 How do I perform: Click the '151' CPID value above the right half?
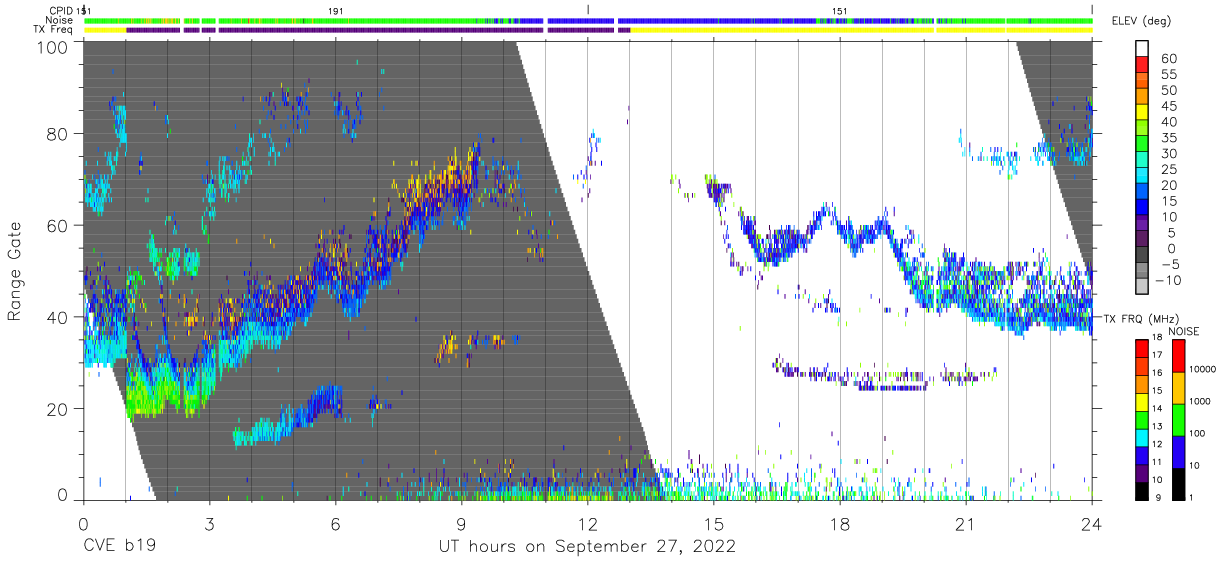[x=840, y=10]
